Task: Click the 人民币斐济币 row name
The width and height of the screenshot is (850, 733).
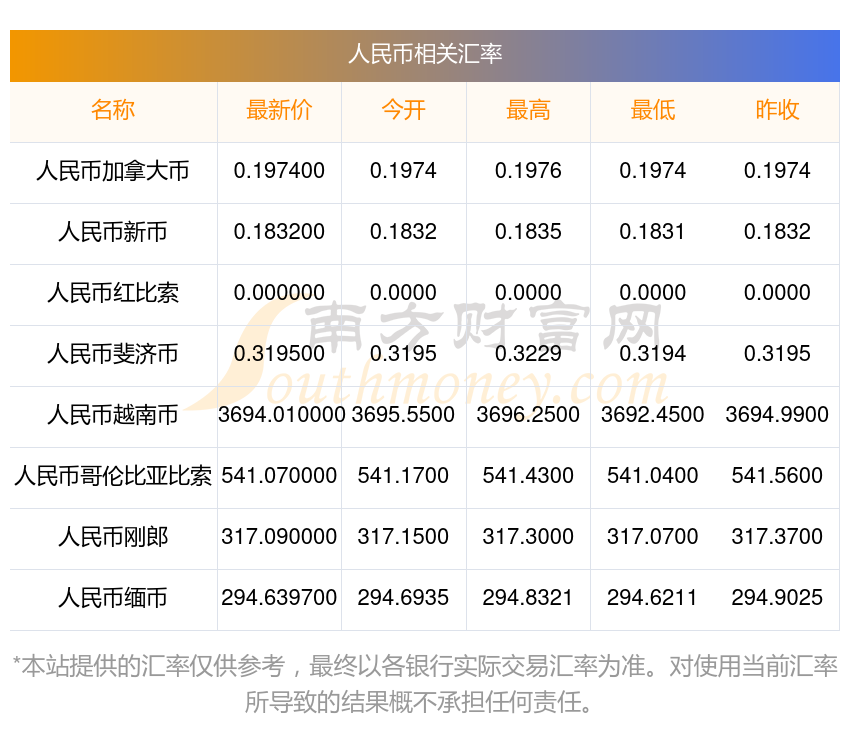Action: [113, 354]
